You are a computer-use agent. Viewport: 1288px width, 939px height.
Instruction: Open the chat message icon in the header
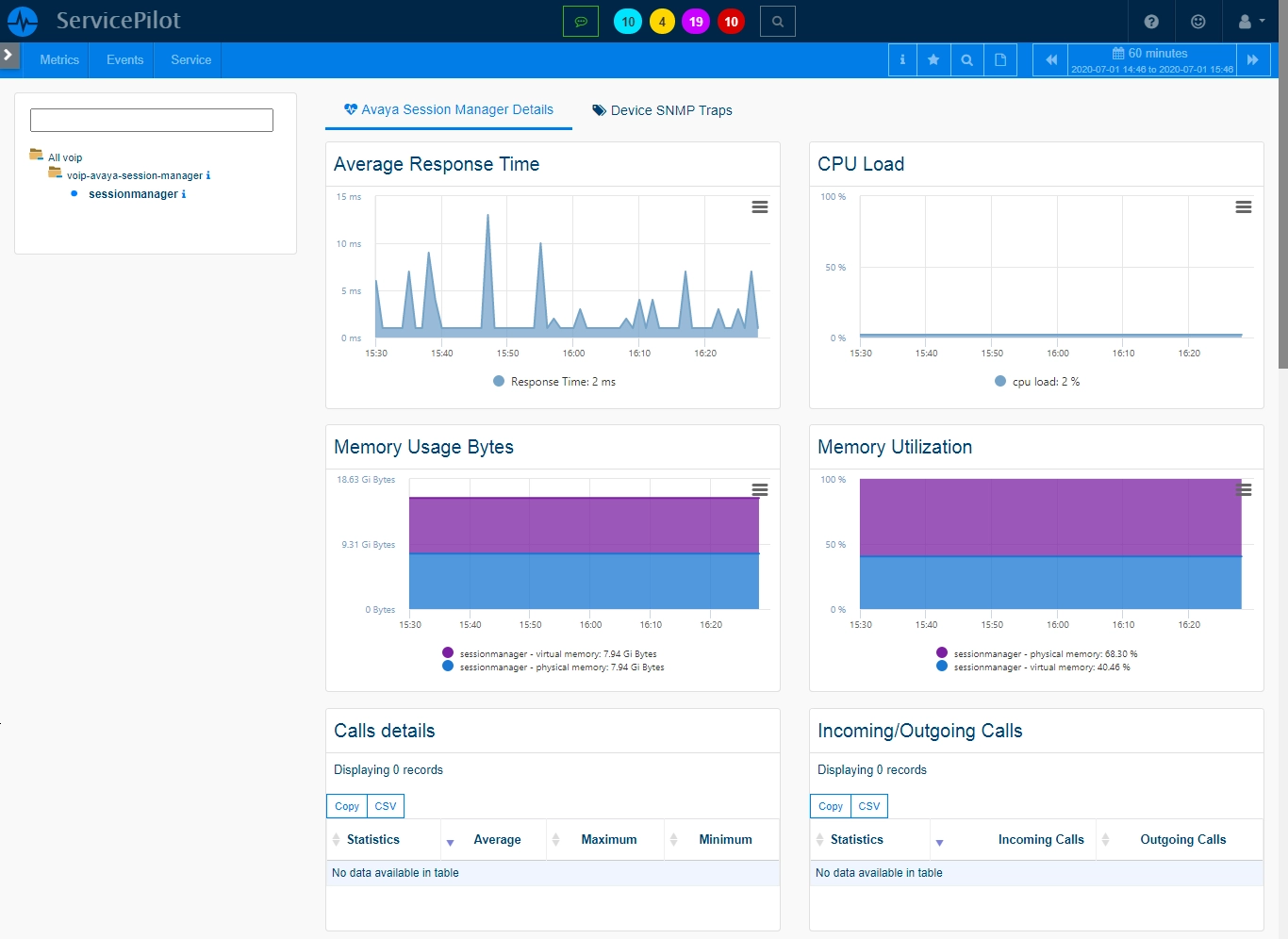(581, 22)
